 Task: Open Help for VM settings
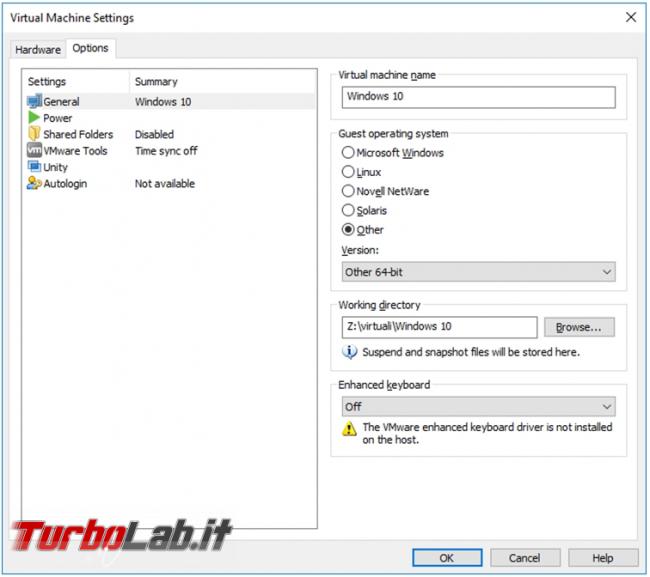click(x=603, y=558)
